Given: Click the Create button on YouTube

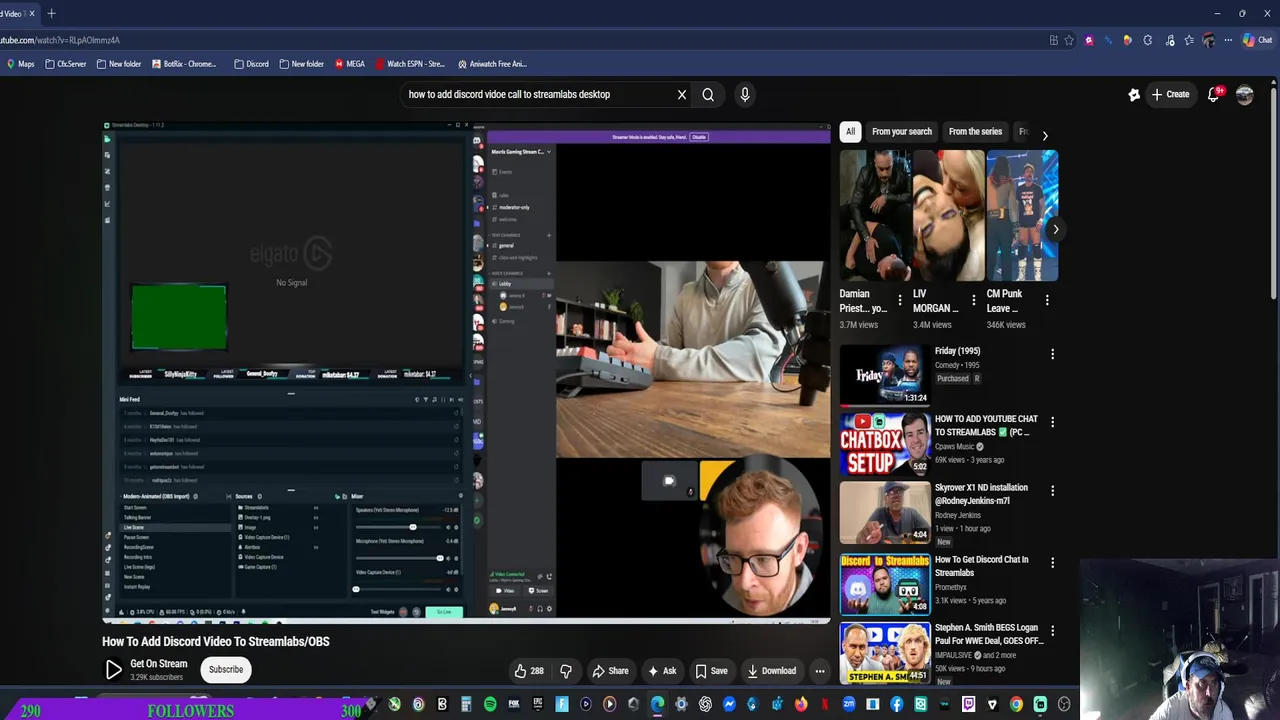Looking at the screenshot, I should click(x=1170, y=94).
